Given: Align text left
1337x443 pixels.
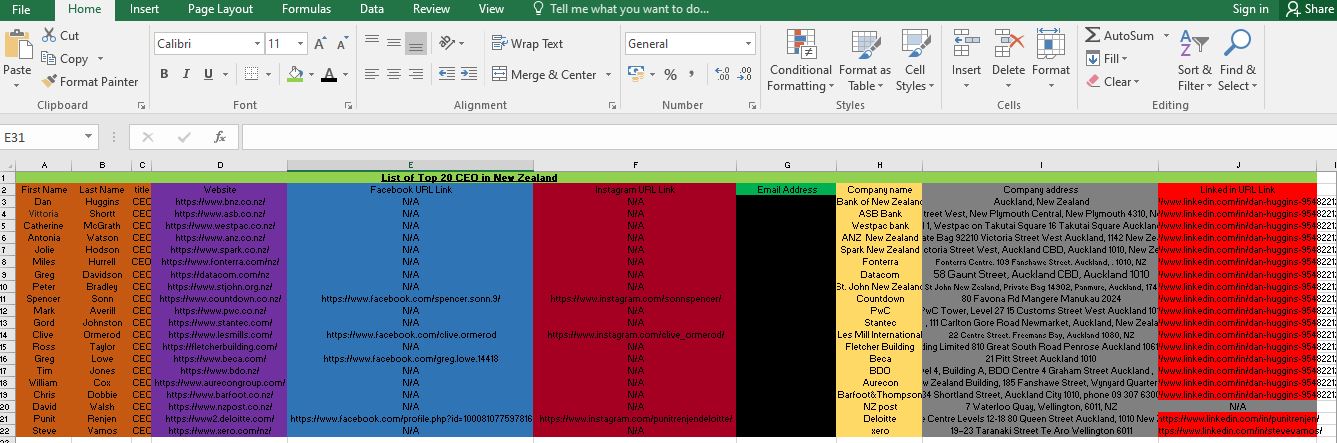Looking at the screenshot, I should coord(372,75).
